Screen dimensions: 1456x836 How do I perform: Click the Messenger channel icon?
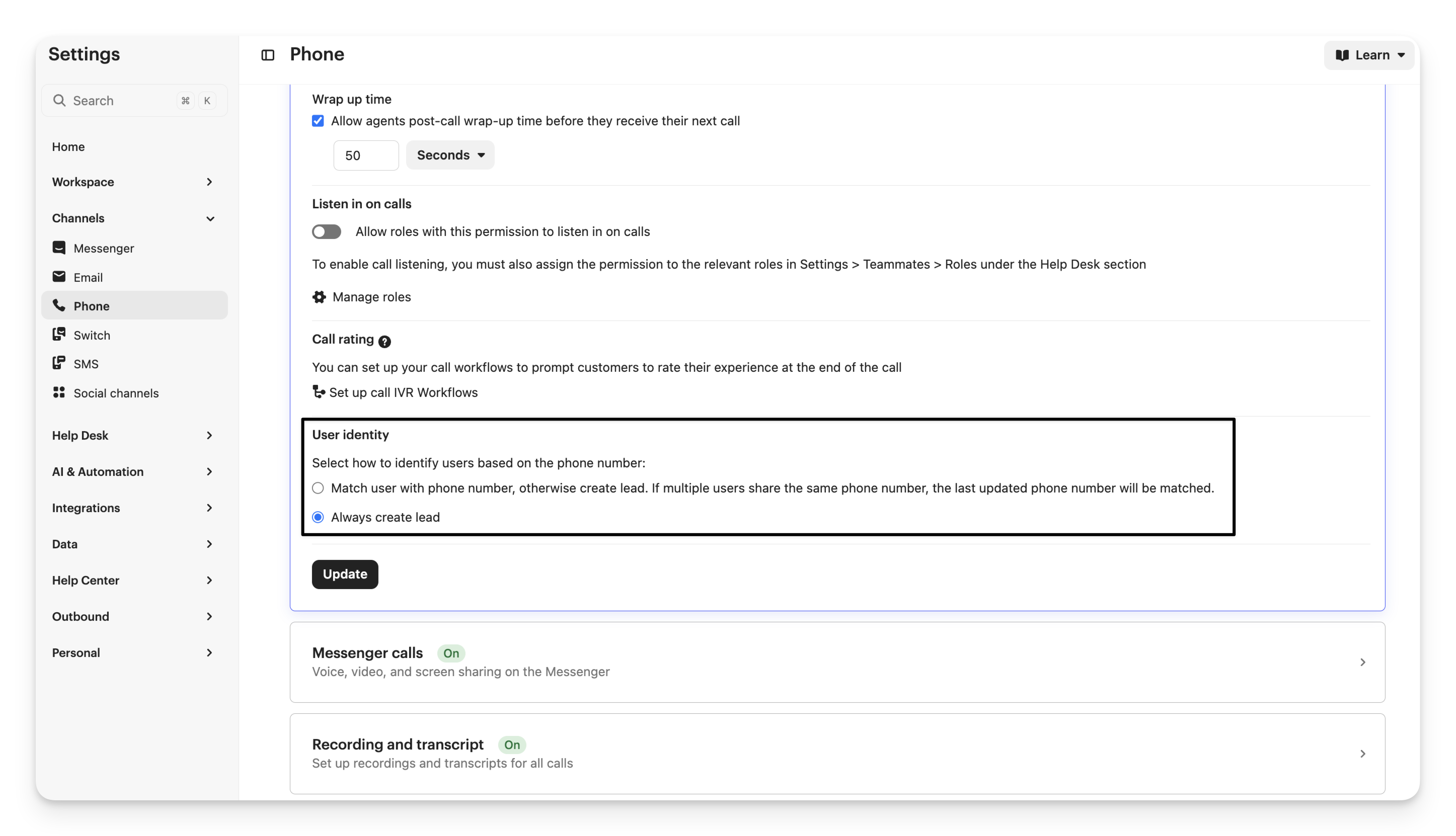click(x=59, y=247)
